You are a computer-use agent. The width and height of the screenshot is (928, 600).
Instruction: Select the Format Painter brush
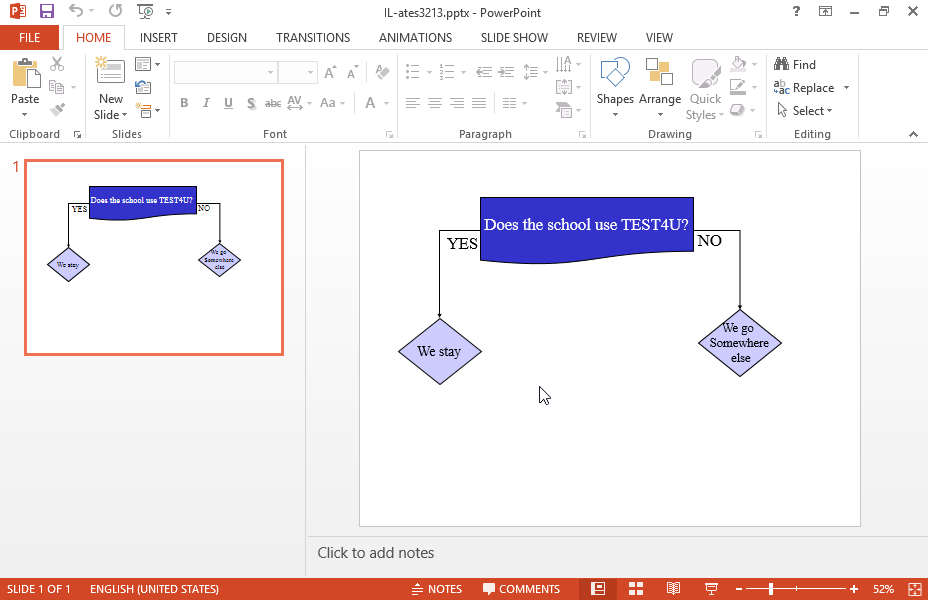click(x=57, y=109)
